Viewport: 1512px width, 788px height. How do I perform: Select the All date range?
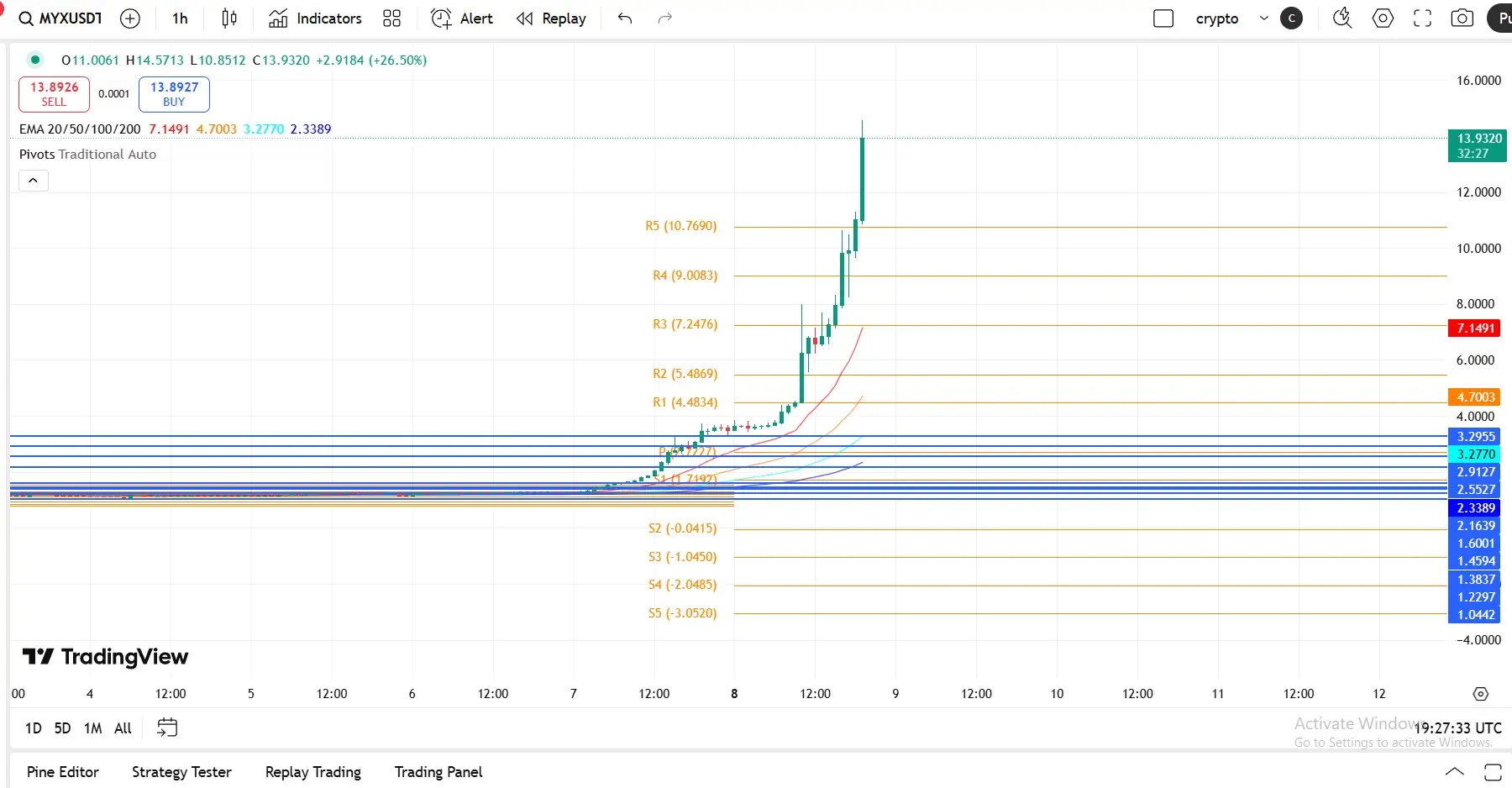coord(123,728)
